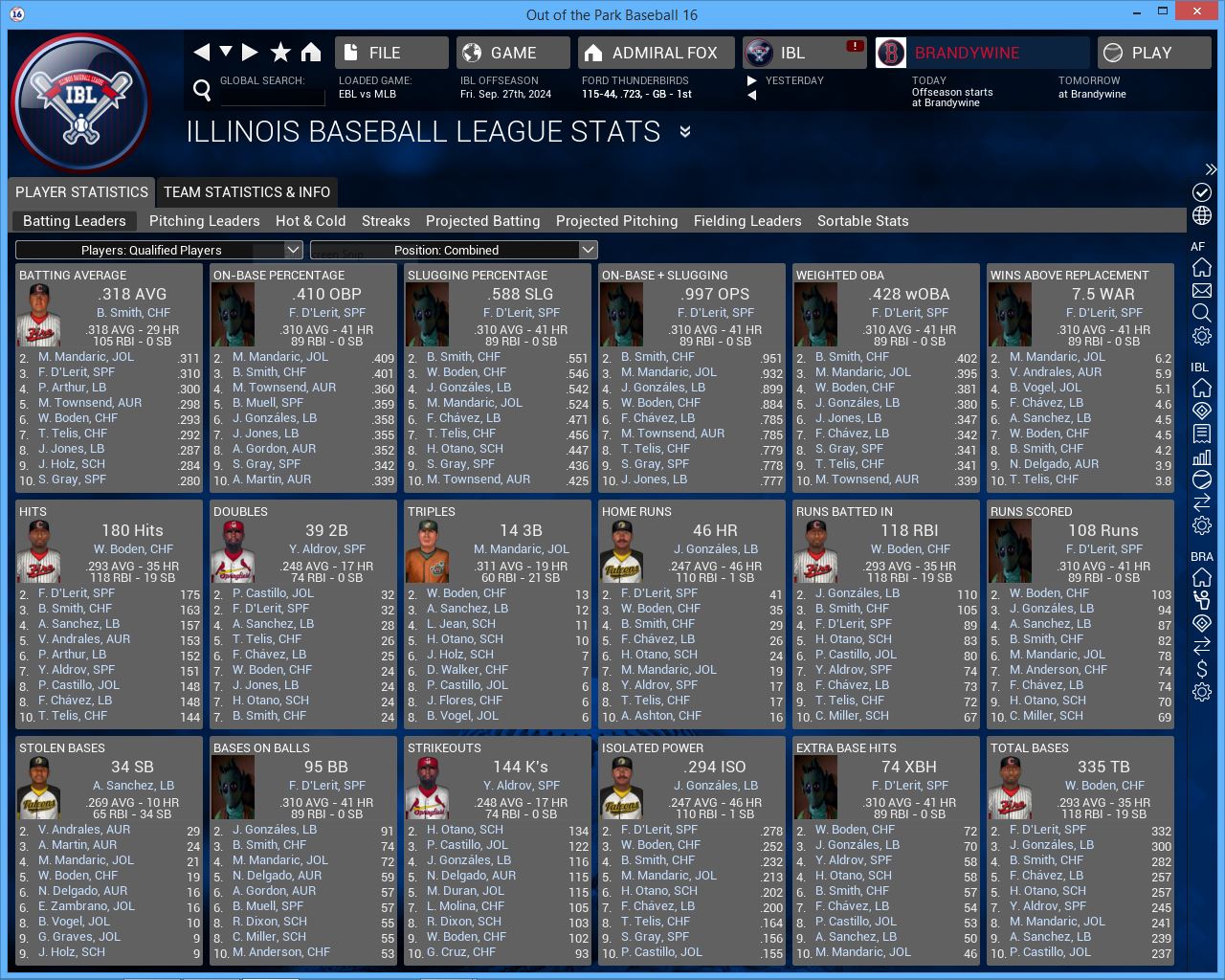Open the IBL news page icon

(1202, 434)
